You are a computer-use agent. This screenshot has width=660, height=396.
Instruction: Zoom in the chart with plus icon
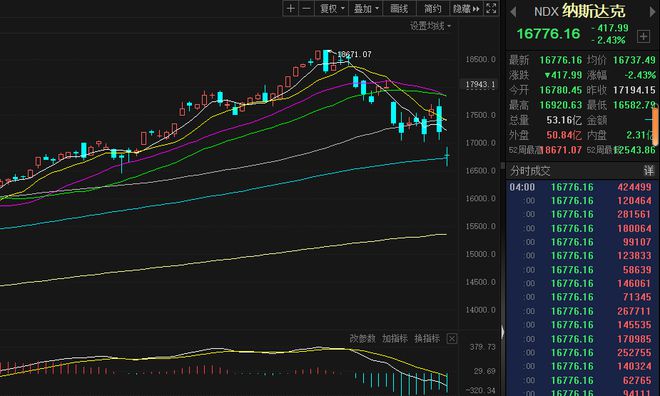(290, 8)
